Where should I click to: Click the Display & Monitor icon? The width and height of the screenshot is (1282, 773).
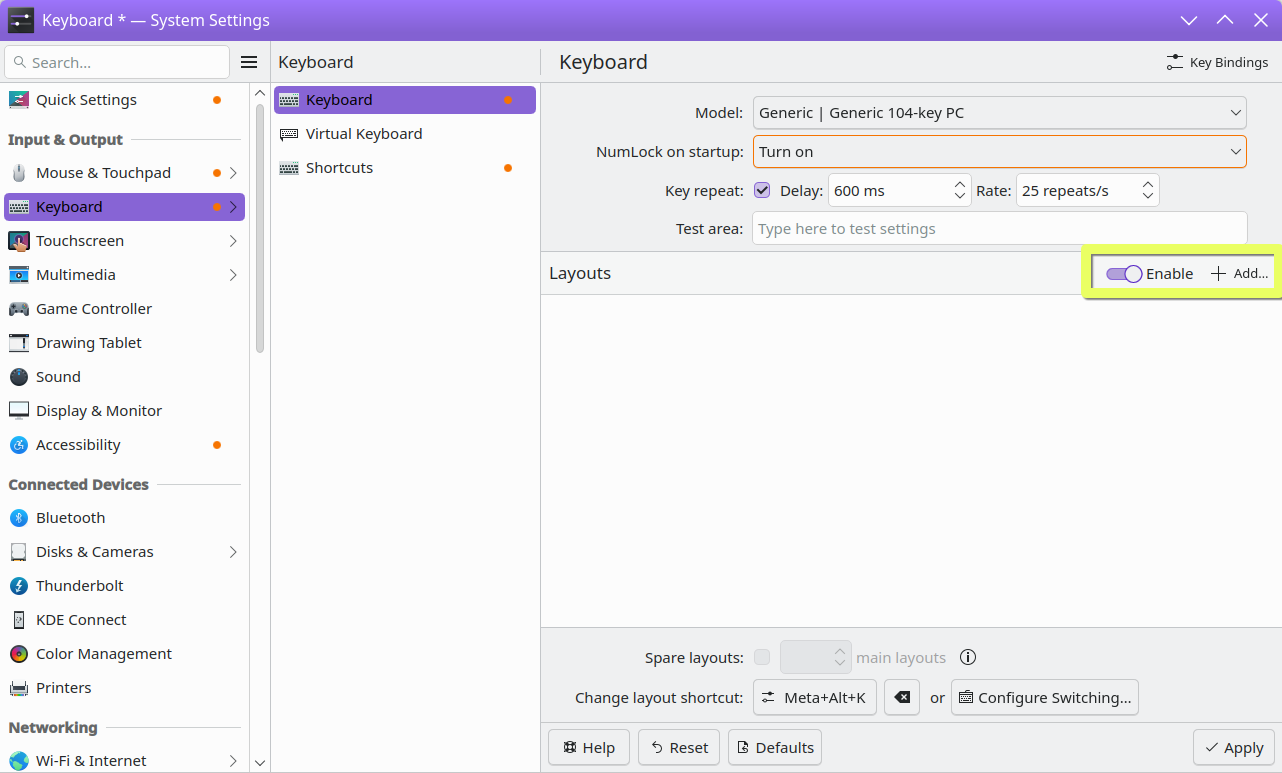pyautogui.click(x=19, y=411)
